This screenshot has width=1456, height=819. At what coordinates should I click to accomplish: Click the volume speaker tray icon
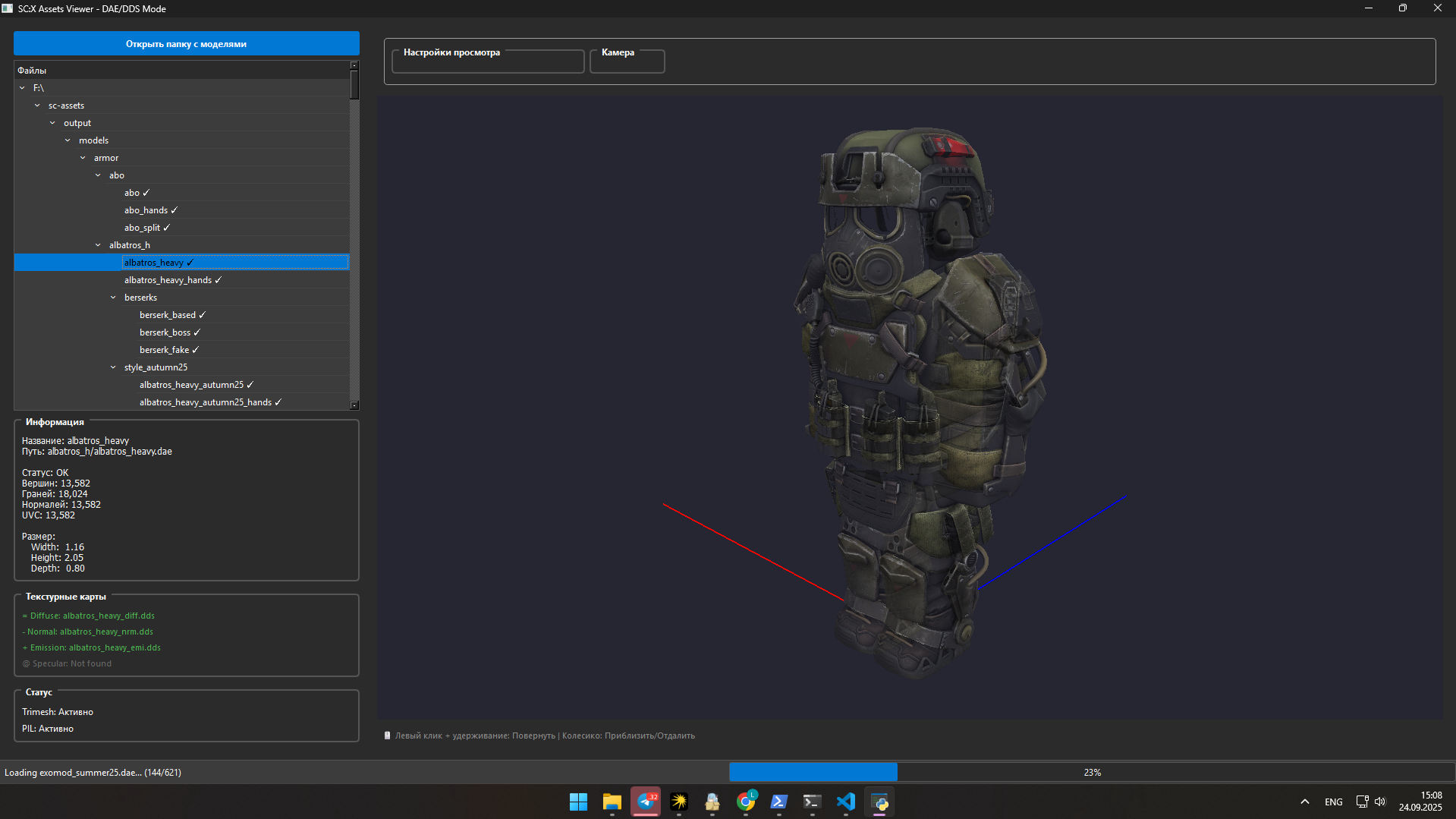point(1380,802)
